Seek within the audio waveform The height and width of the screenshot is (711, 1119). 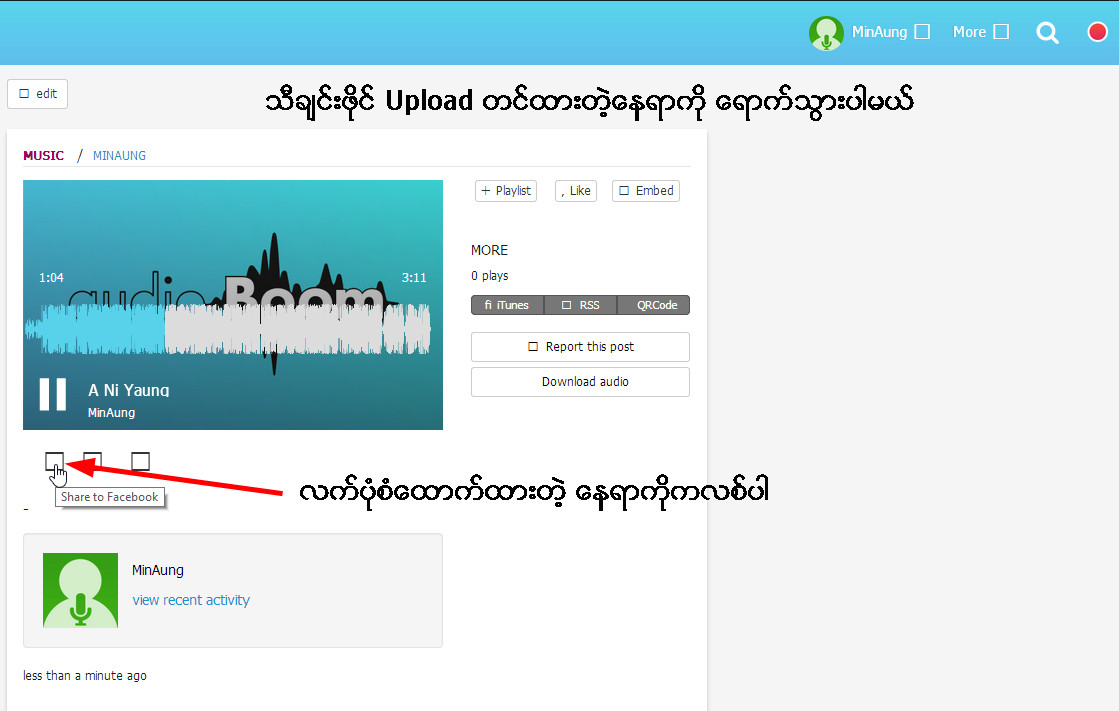click(x=228, y=329)
